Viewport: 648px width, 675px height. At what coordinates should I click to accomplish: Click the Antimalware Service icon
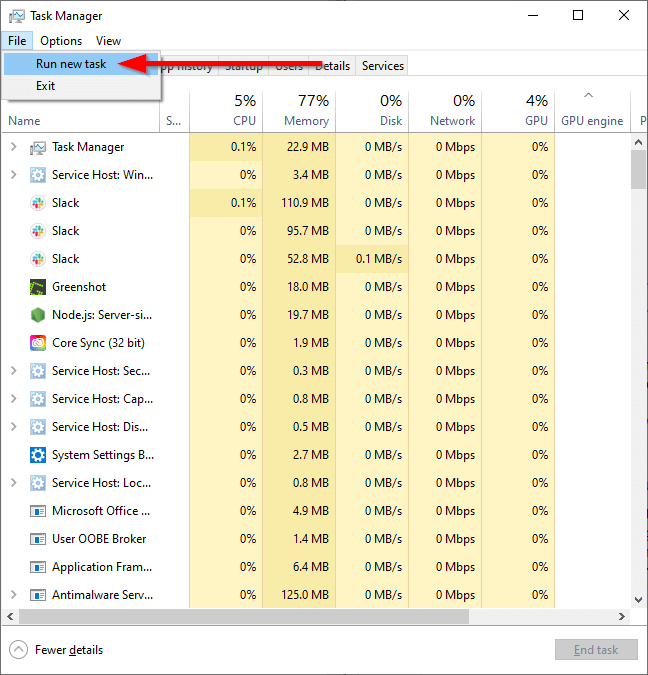(38, 595)
